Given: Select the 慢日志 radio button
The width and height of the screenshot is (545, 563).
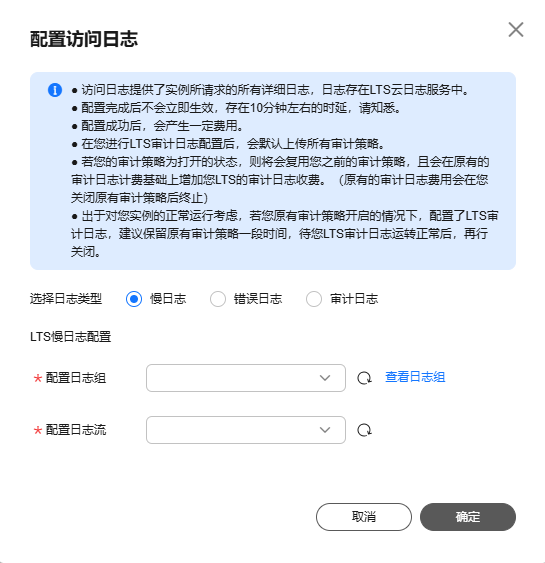Looking at the screenshot, I should [134, 299].
